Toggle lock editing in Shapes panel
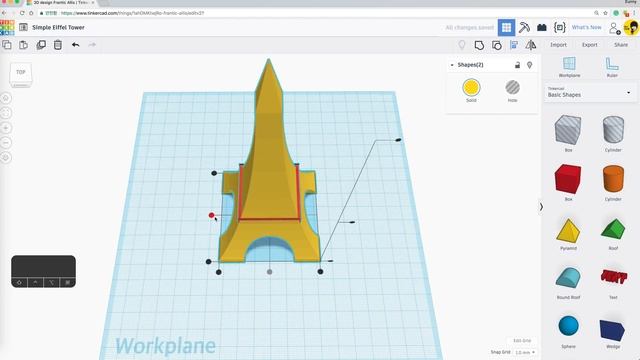This screenshot has width=640, height=360. pyautogui.click(x=517, y=65)
